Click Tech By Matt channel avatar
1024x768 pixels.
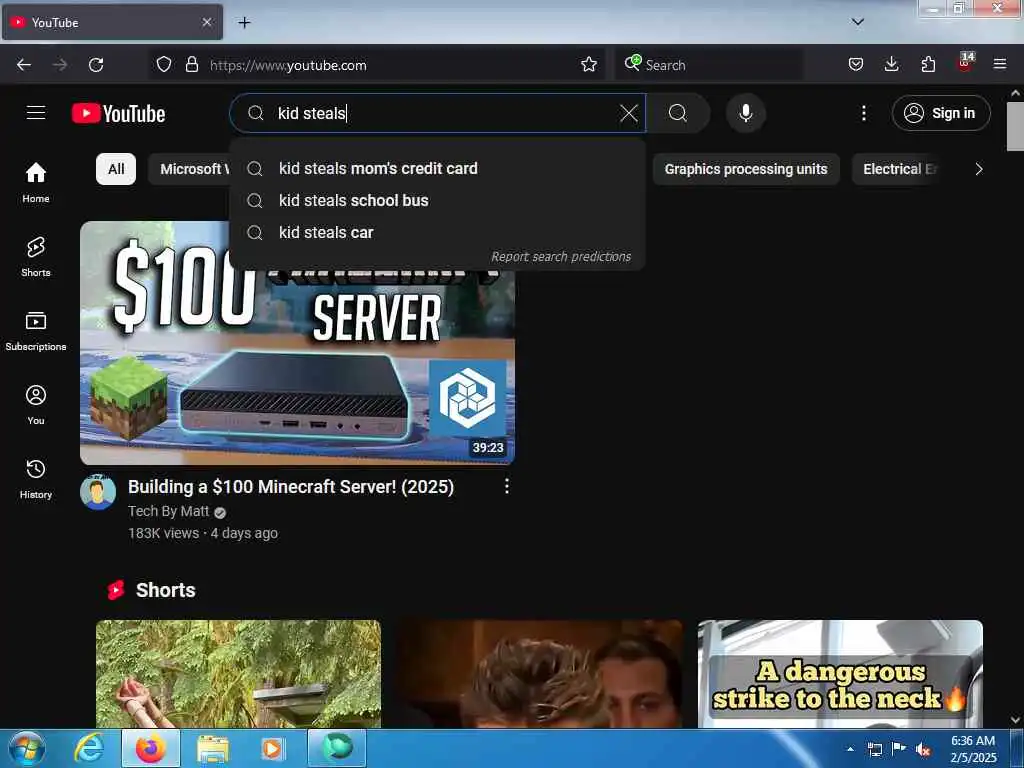point(98,492)
